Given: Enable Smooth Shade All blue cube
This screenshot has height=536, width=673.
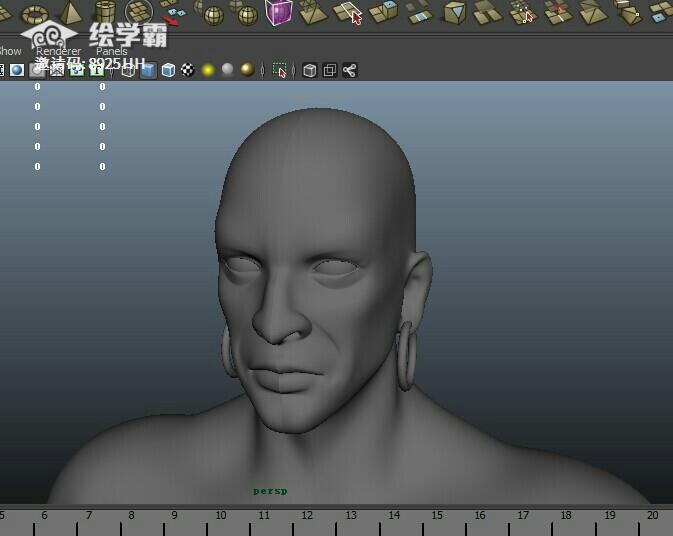Looking at the screenshot, I should coord(148,70).
